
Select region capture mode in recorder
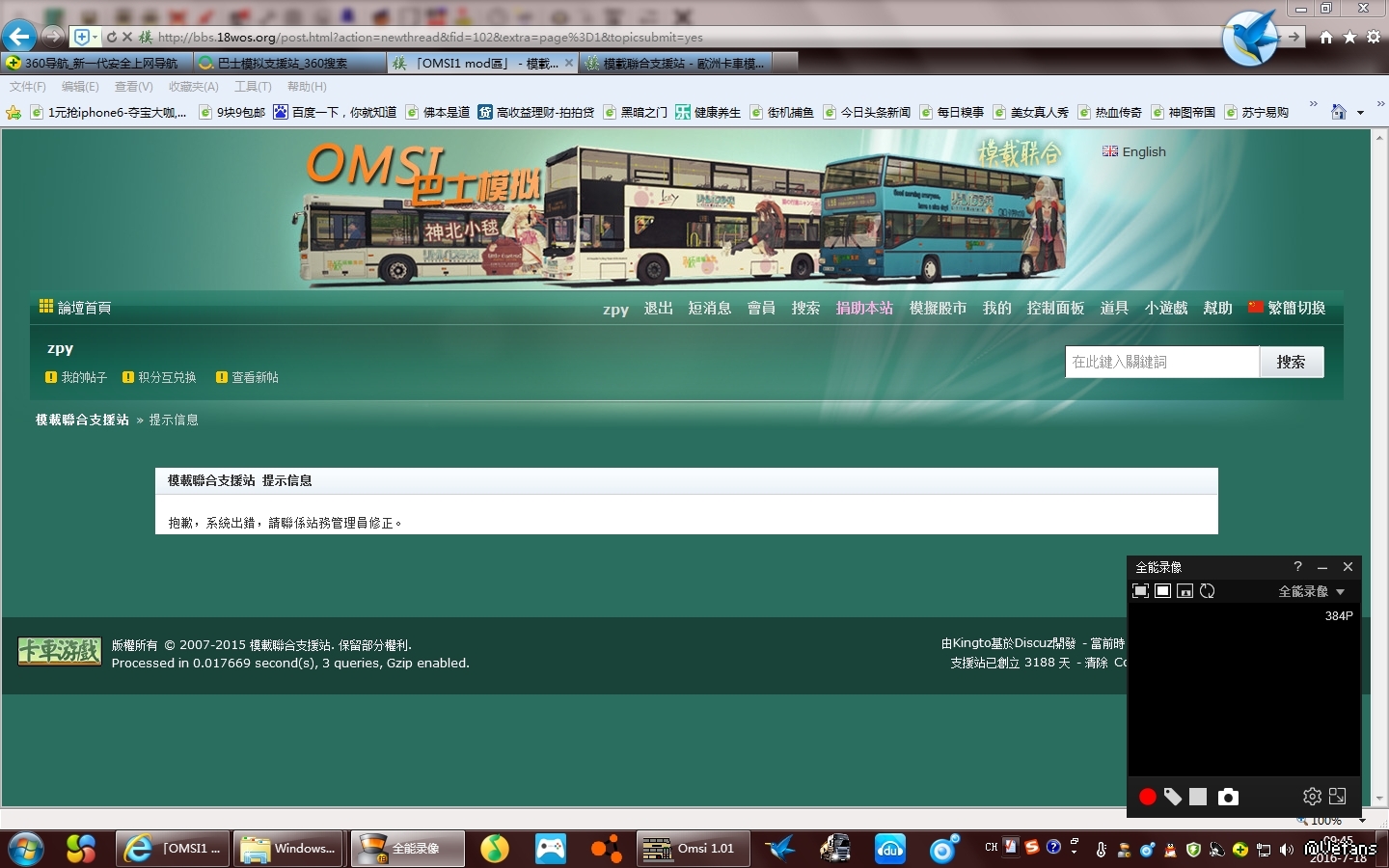tap(1140, 591)
